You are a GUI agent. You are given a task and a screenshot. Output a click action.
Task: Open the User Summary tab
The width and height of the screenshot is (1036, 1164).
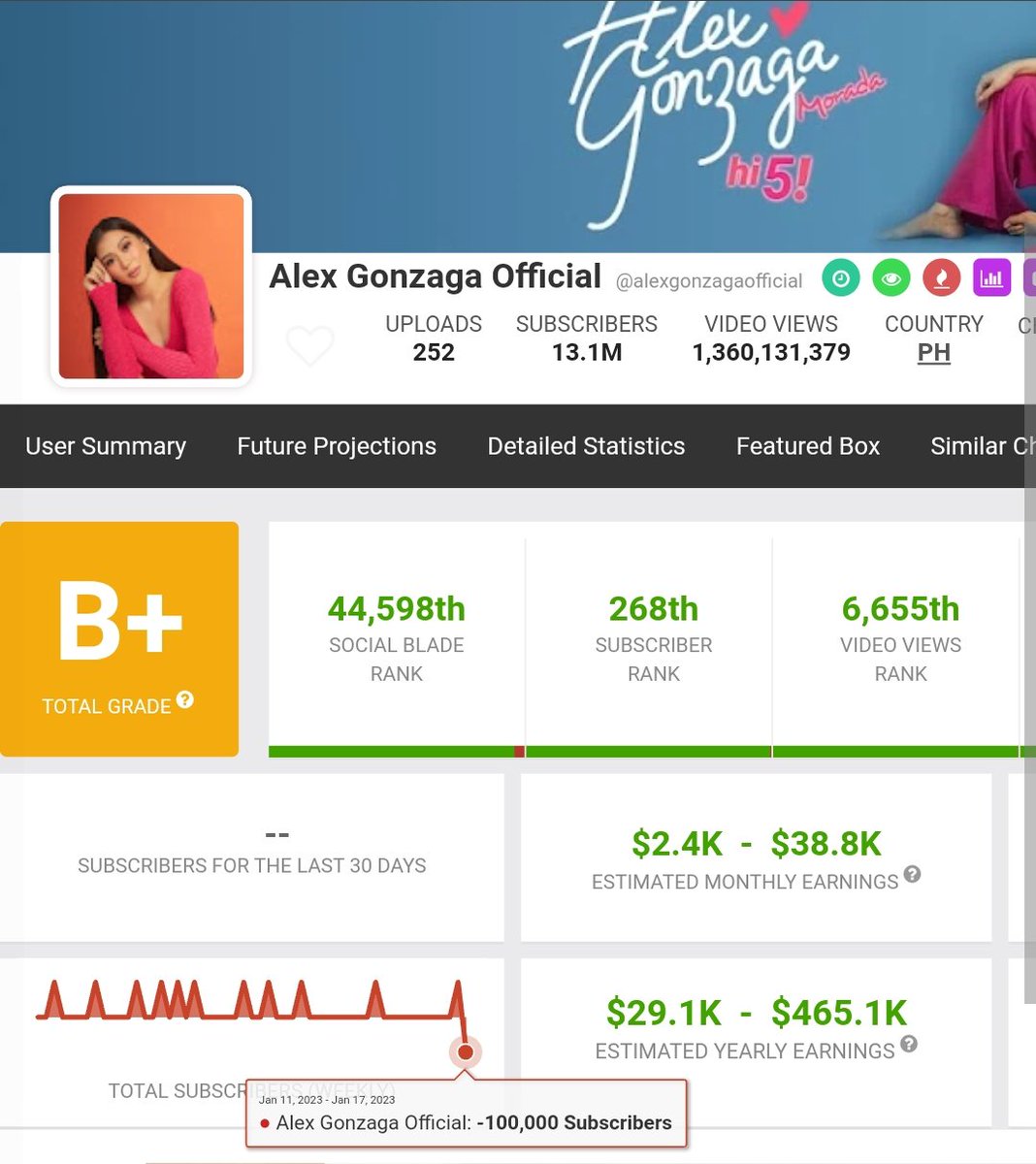click(x=106, y=446)
